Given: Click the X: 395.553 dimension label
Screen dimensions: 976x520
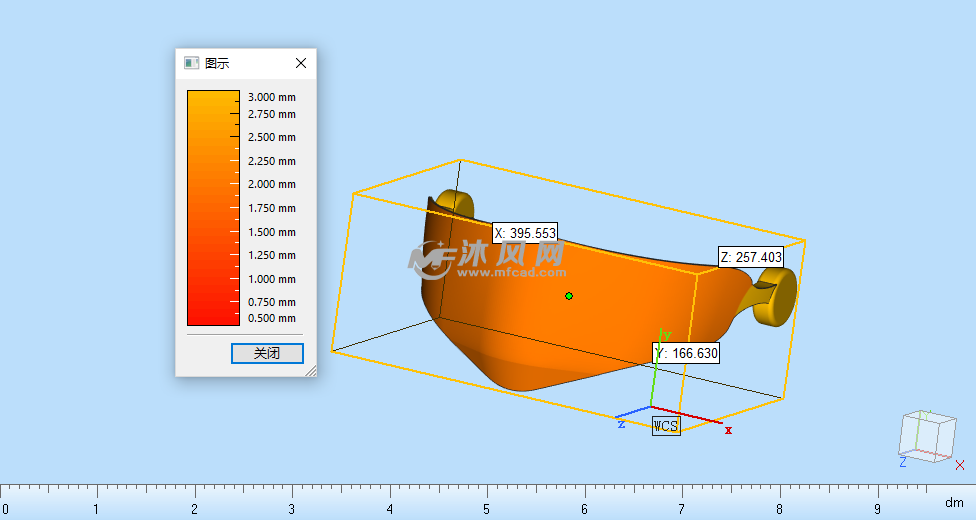Looking at the screenshot, I should tap(525, 233).
